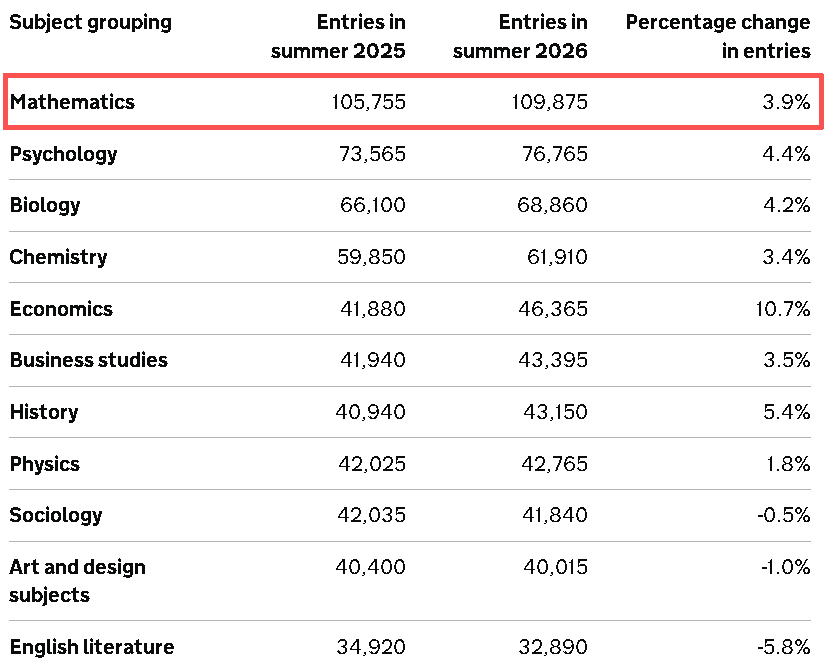This screenshot has width=824, height=671.
Task: Select the Mathematics row label
Action: coord(73,102)
